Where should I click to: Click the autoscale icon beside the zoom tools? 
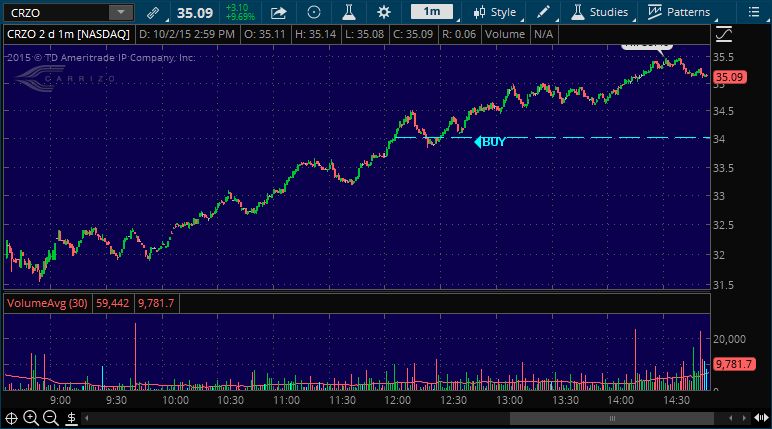point(69,418)
